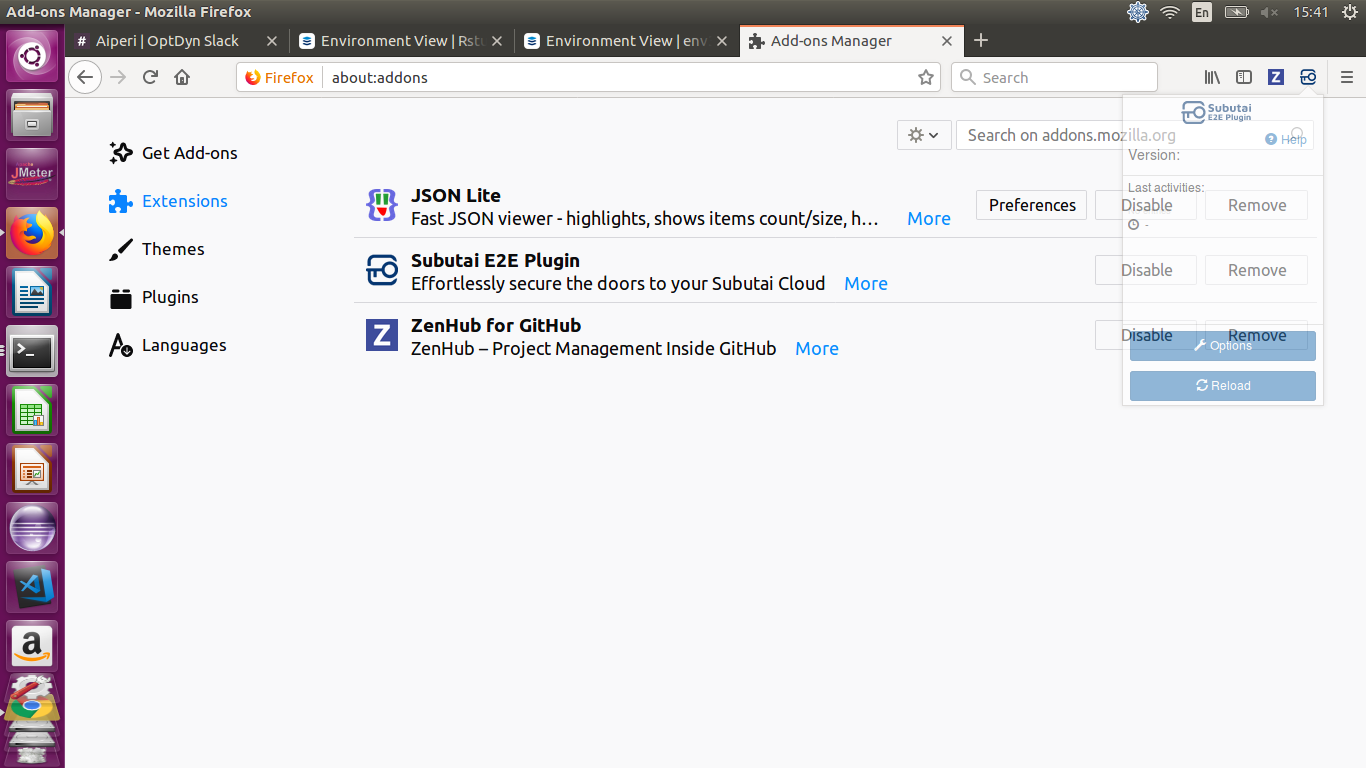The width and height of the screenshot is (1366, 768).
Task: Open LibreOffice Calc from the dock
Action: [x=33, y=410]
